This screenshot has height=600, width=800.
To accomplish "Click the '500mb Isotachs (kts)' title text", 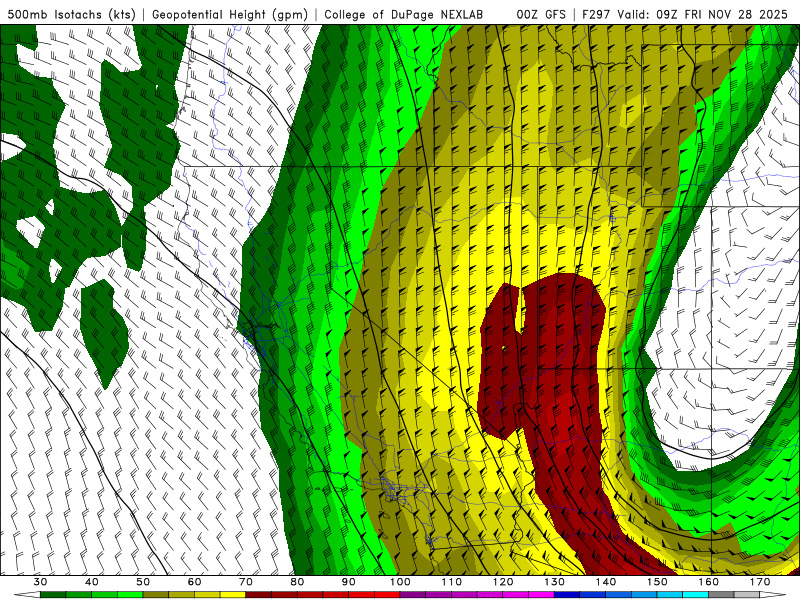I will [x=72, y=14].
